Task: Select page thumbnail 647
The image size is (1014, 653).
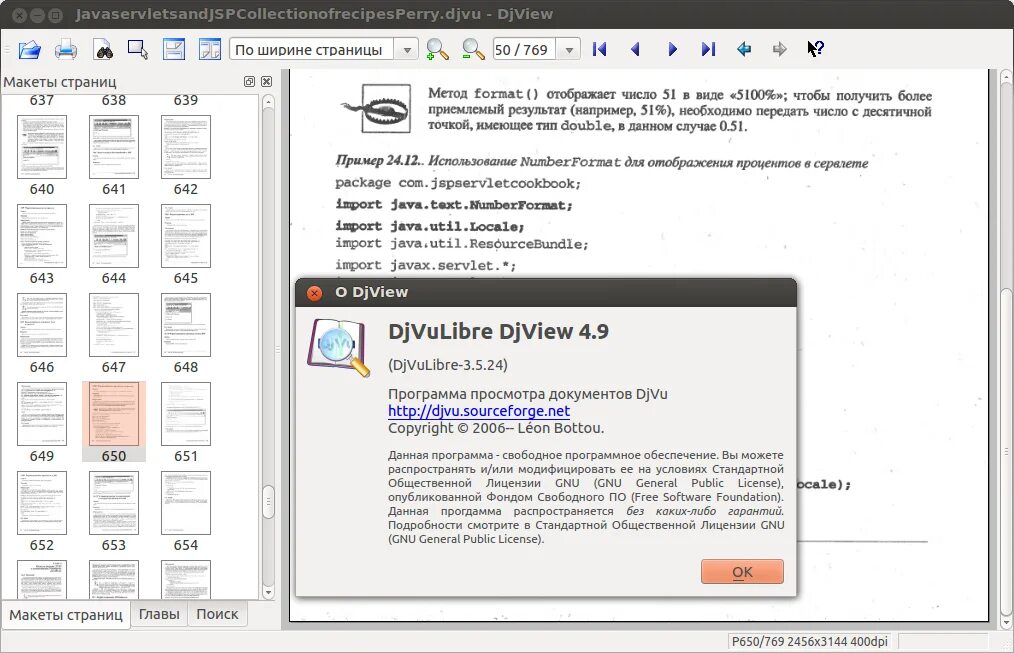Action: 114,325
